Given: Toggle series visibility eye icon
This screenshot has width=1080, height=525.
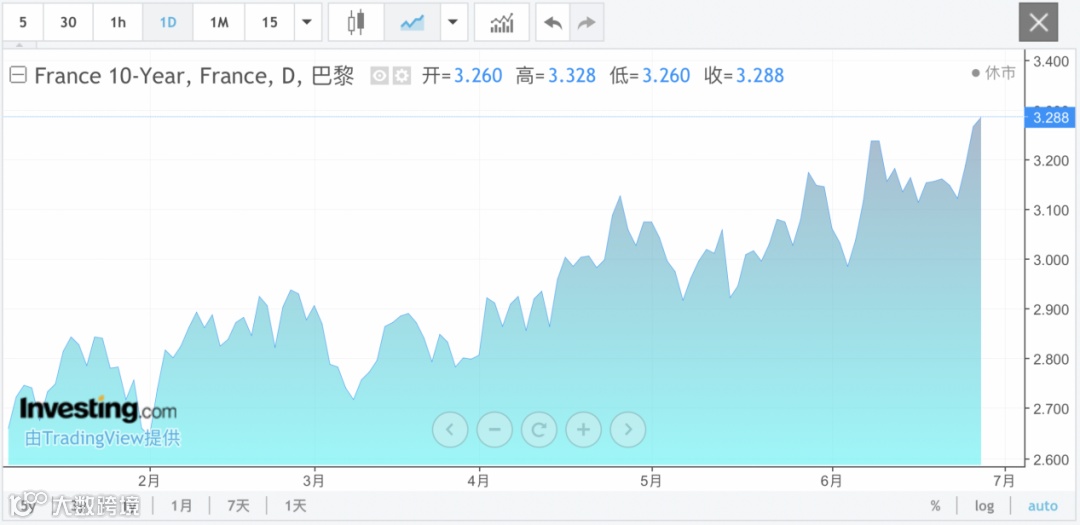Looking at the screenshot, I should click(380, 76).
